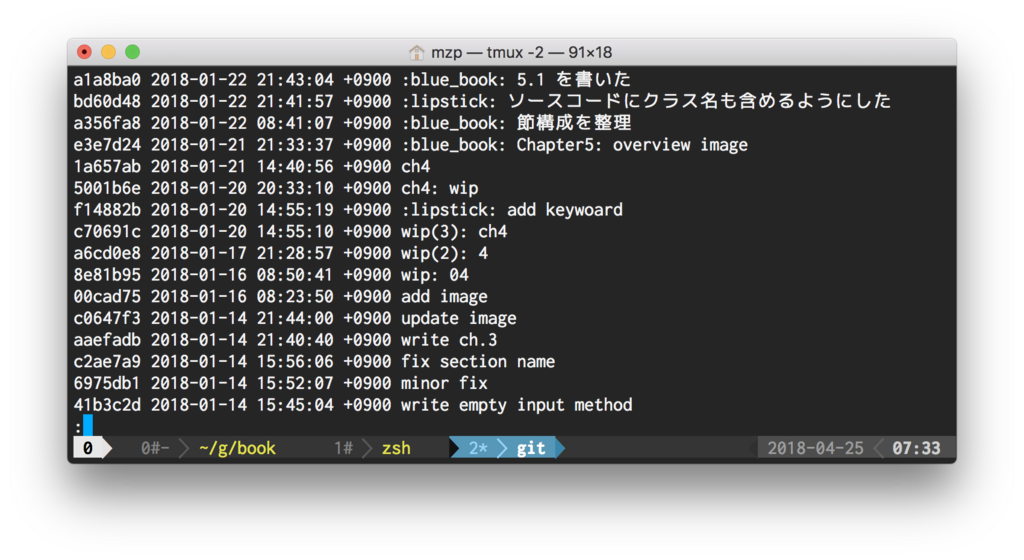Click commit hash a356fa8
This screenshot has width=1024, height=560.
107,123
